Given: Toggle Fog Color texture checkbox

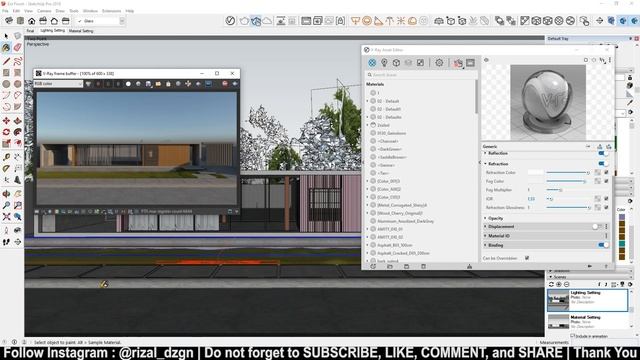Looking at the screenshot, I should tap(606, 181).
